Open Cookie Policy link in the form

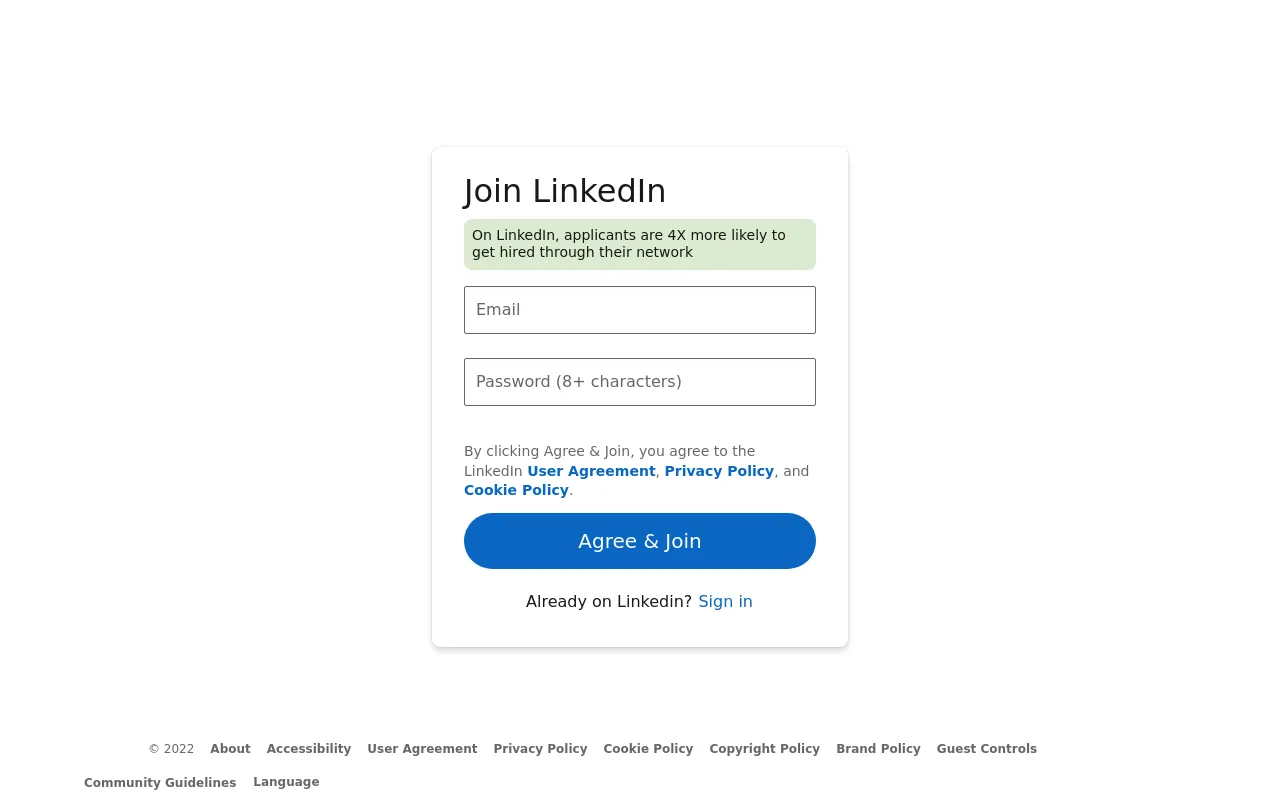click(516, 490)
